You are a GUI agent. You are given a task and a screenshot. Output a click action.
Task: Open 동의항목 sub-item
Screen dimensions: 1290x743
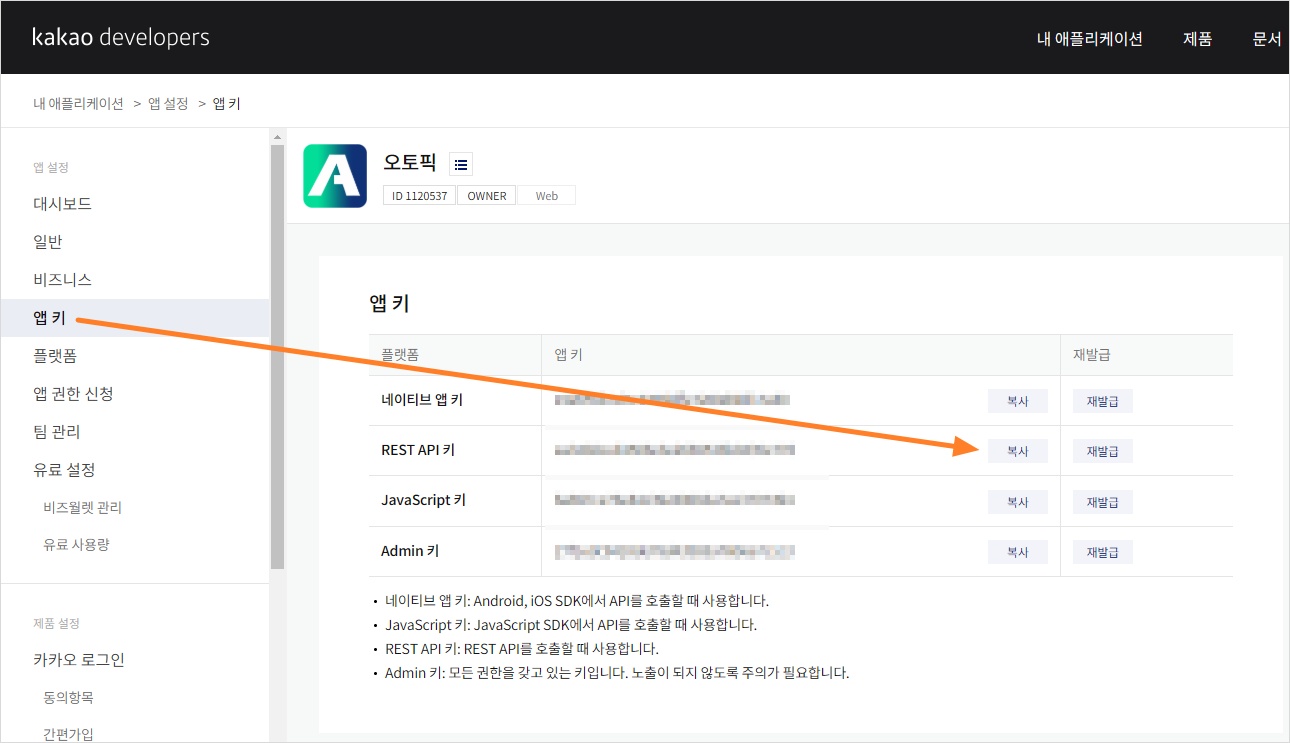pos(68,697)
